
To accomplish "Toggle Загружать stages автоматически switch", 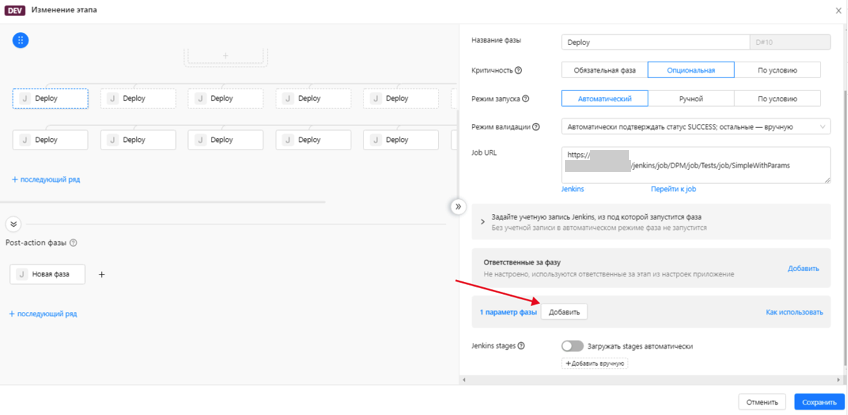I will pyautogui.click(x=572, y=346).
